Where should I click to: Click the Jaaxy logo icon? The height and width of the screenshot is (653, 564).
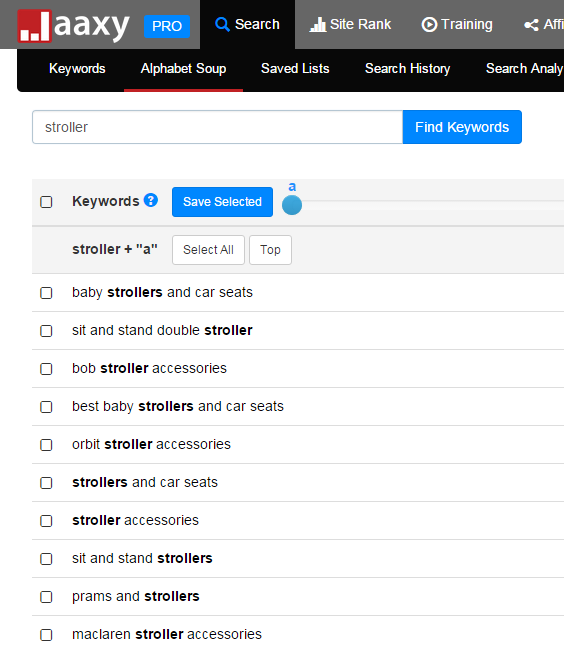35,26
